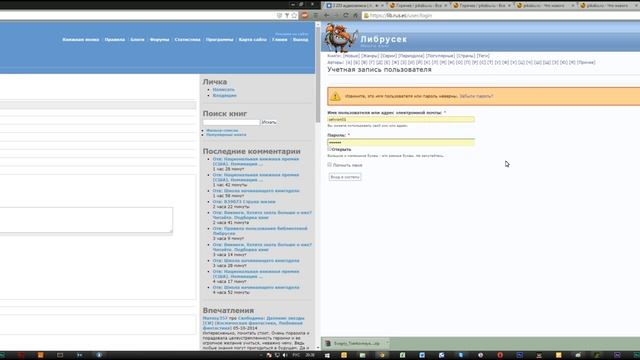640x360 pixels.
Task: Open Windows Start button on right taskbar
Action: coord(327,355)
